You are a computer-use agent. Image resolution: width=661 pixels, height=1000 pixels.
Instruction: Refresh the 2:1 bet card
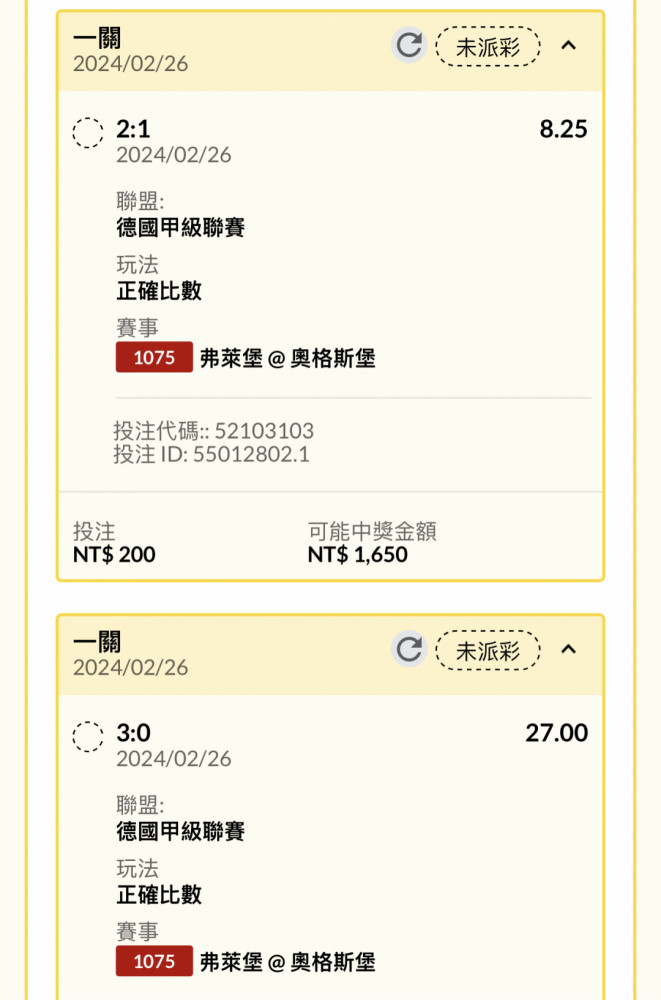tap(408, 45)
